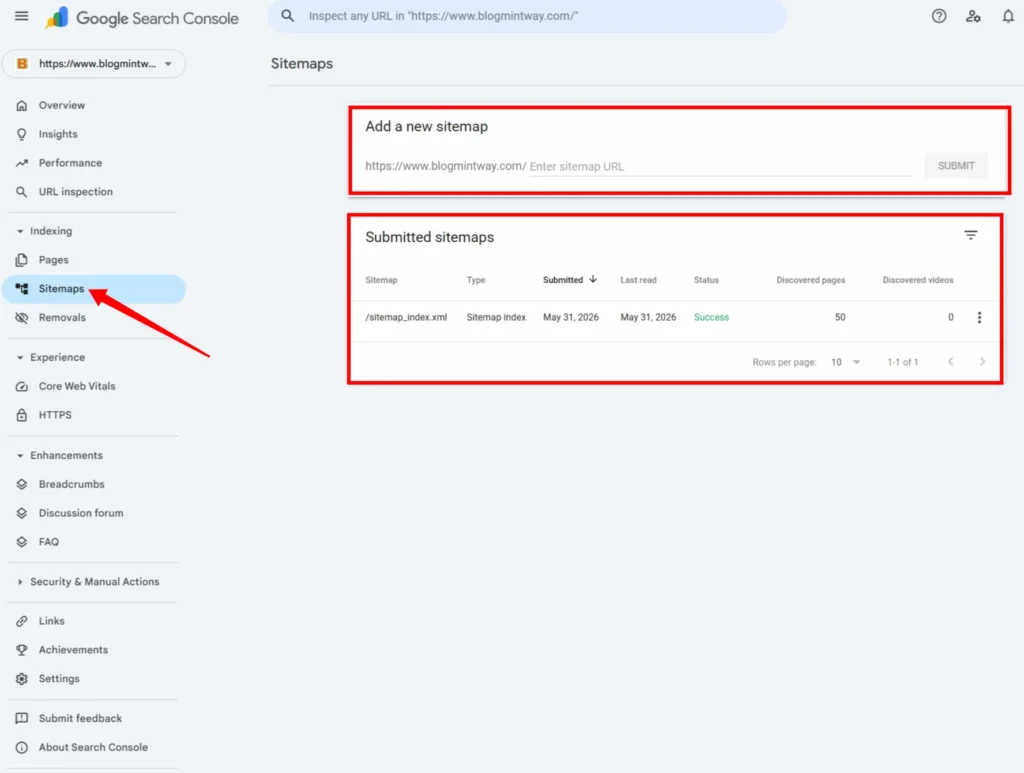1024x773 pixels.
Task: Click the search magnifier icon in URL bar
Action: tap(287, 16)
